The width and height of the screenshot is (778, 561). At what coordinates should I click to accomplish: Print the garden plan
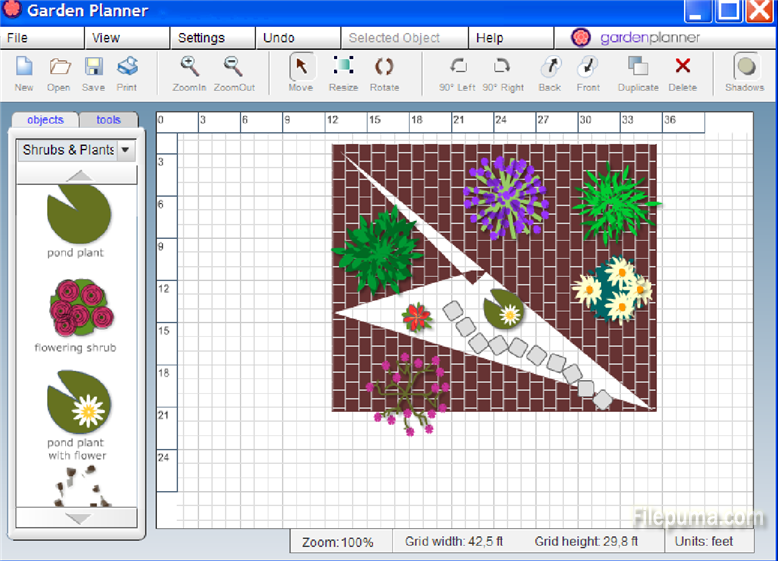(x=127, y=68)
